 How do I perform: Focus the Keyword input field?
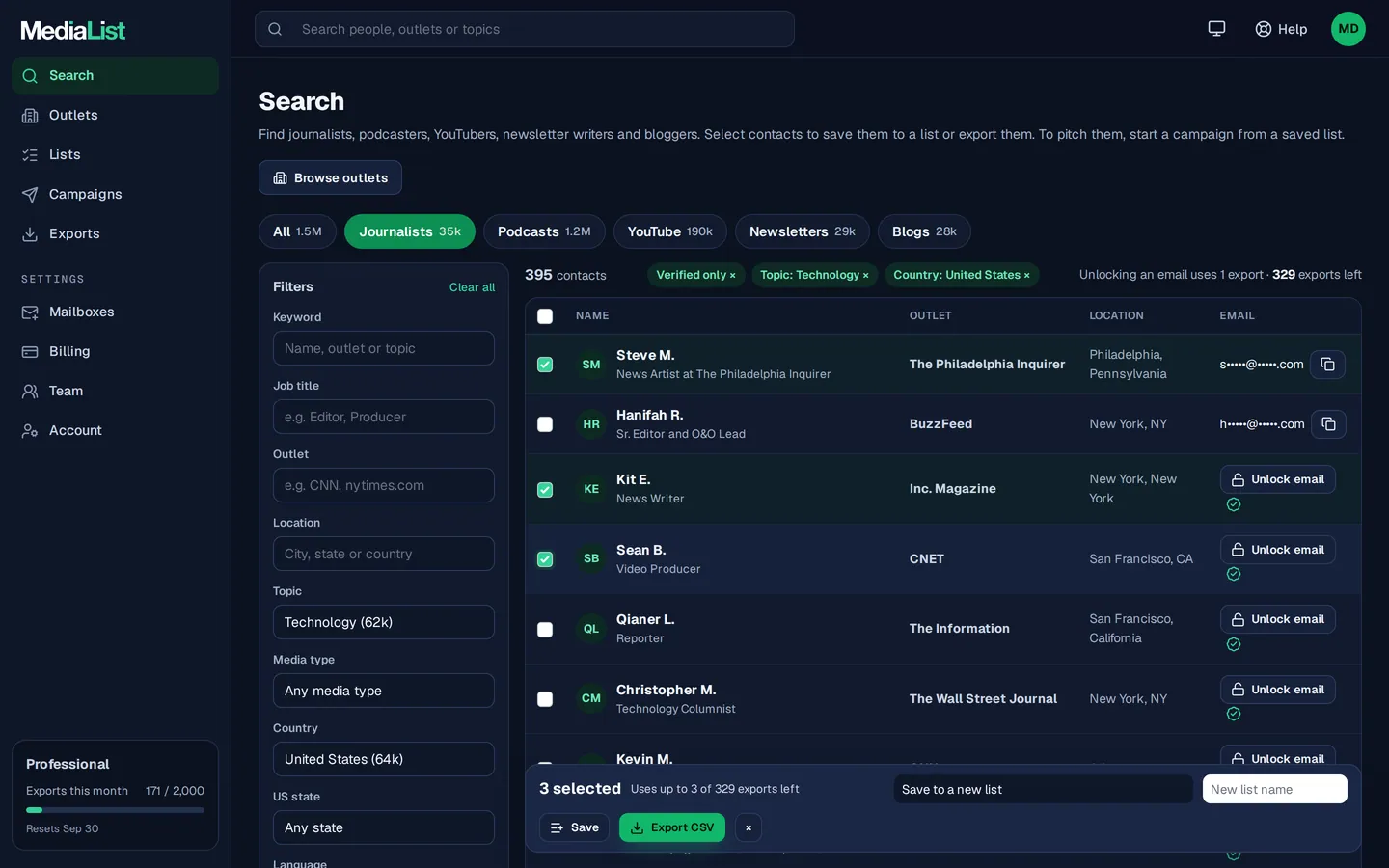point(384,348)
